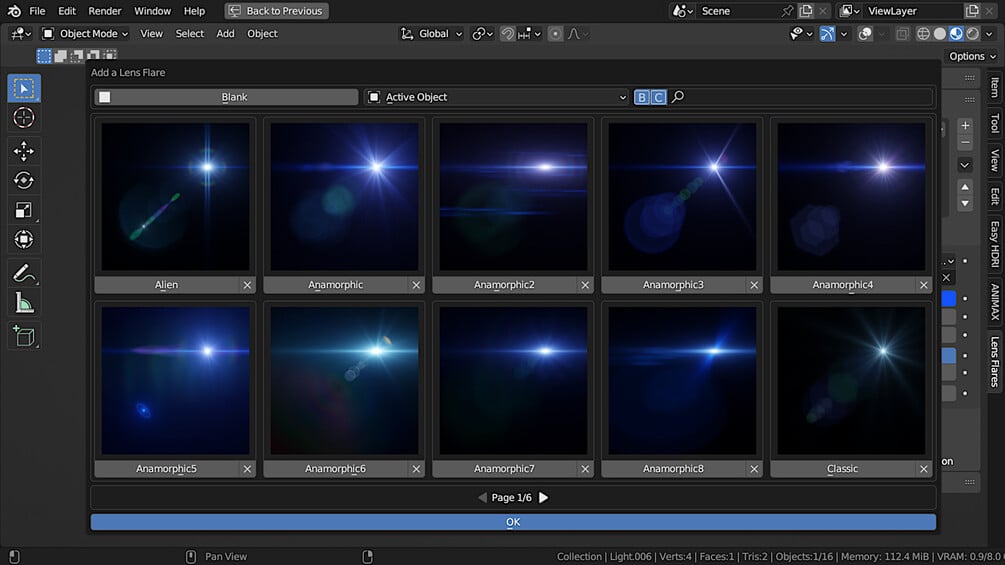Open shading options dropdown arrow
The width and height of the screenshot is (1005, 565).
(990, 33)
